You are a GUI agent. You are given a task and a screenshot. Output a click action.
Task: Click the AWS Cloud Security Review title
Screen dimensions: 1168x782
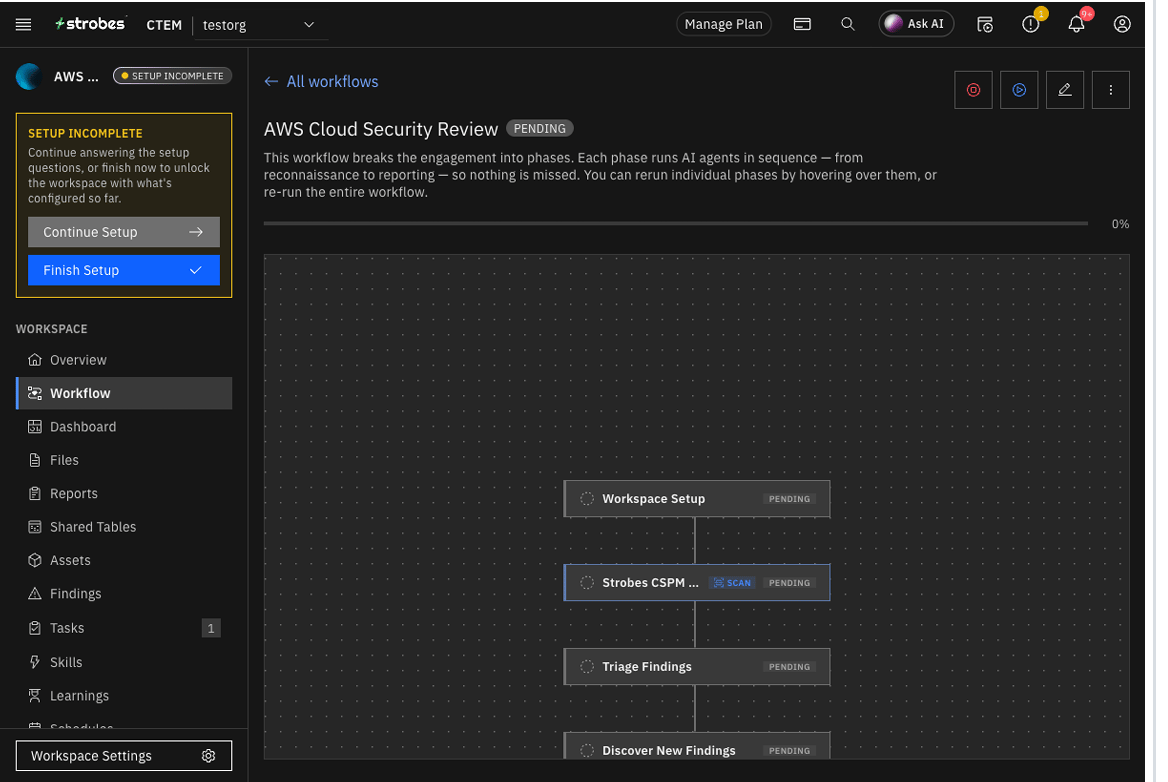tap(381, 129)
